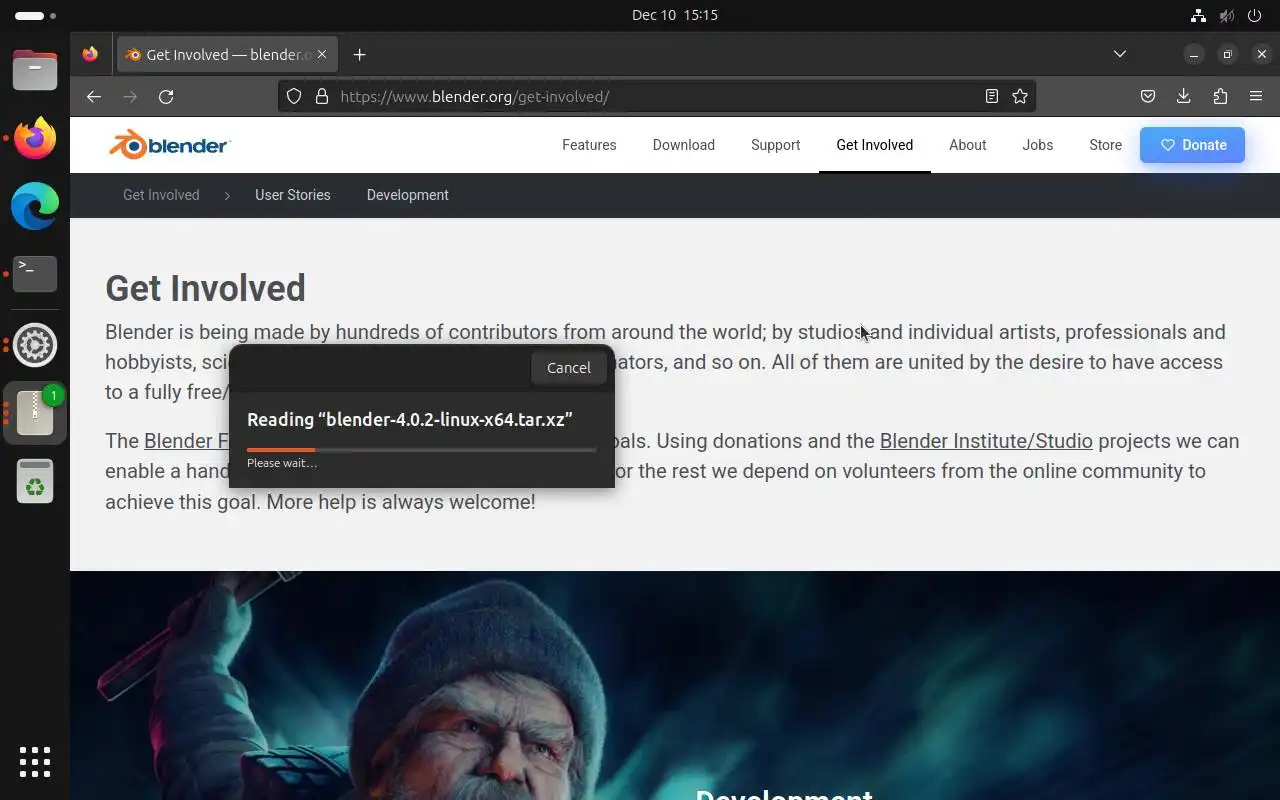
Task: Open Terminal from the dock
Action: pos(35,274)
